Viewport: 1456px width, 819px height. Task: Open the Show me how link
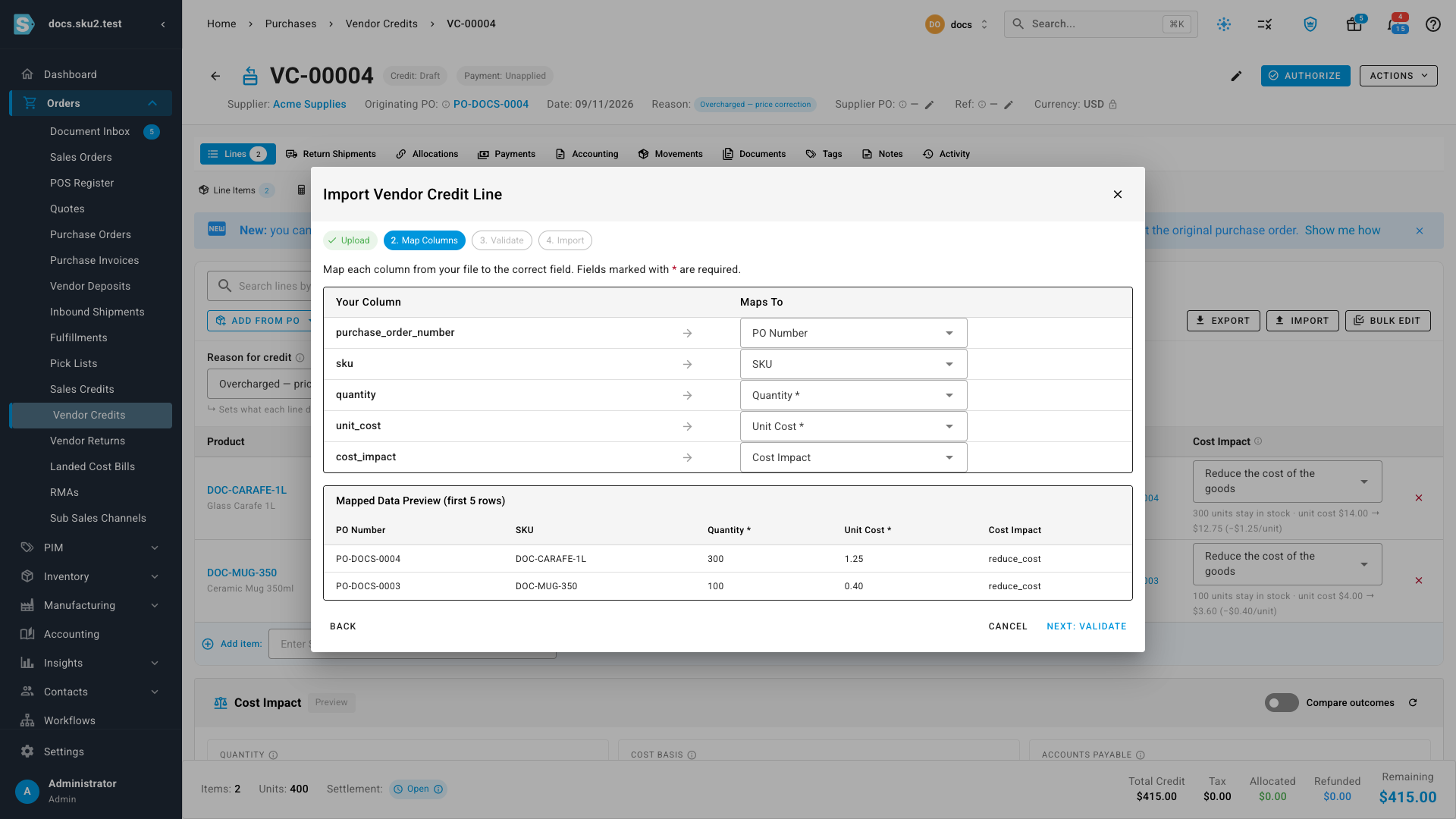point(1342,231)
